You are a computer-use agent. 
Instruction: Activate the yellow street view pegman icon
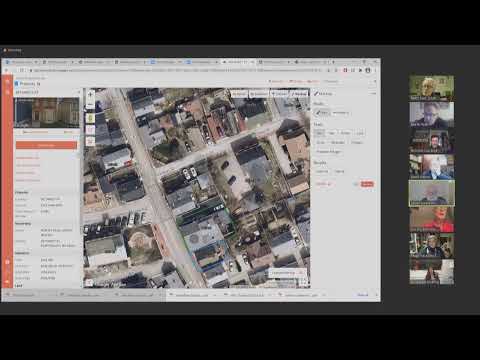pyautogui.click(x=90, y=118)
